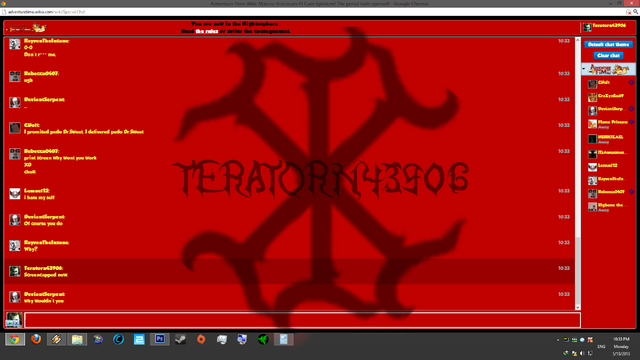Open the calculator-like app at taskbar end

283,339
